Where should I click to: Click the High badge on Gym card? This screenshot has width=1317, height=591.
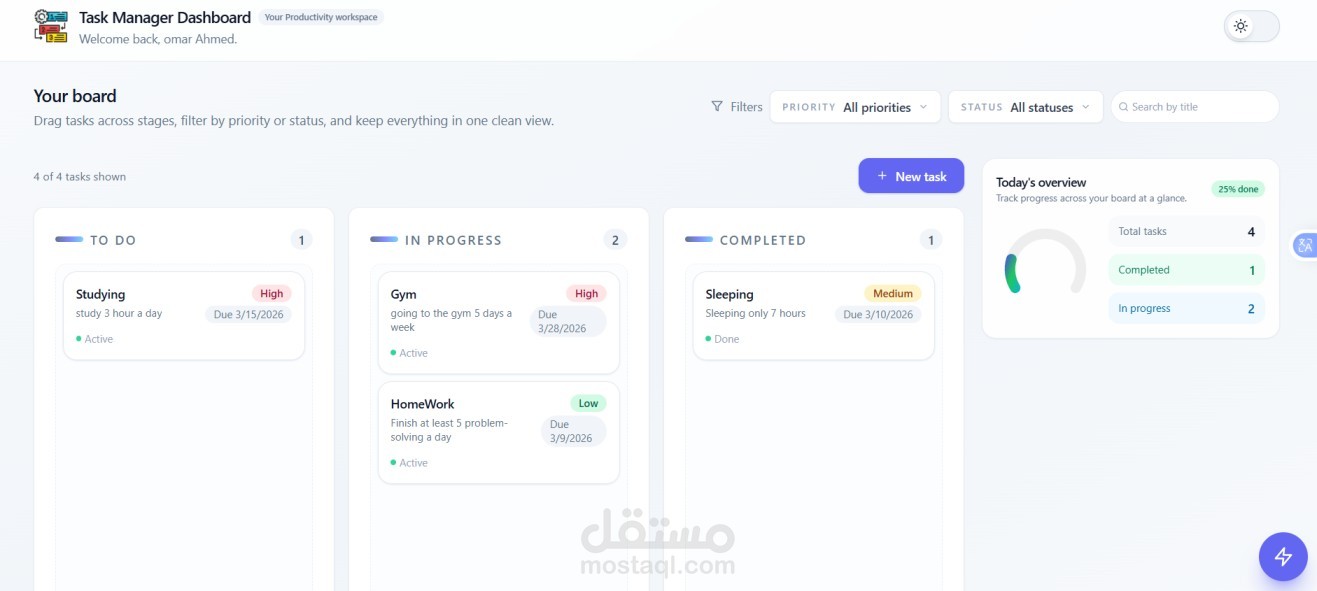coord(587,294)
